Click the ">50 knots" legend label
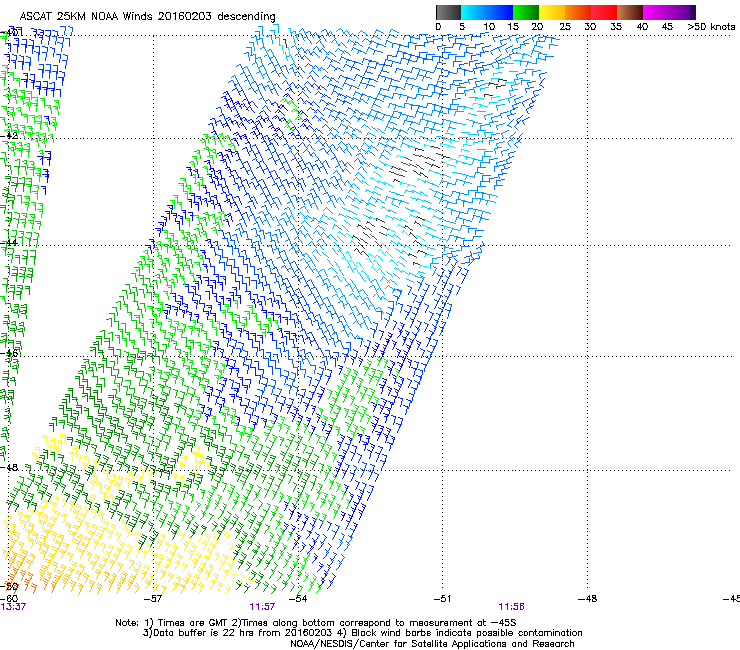The image size is (740, 650). click(711, 26)
